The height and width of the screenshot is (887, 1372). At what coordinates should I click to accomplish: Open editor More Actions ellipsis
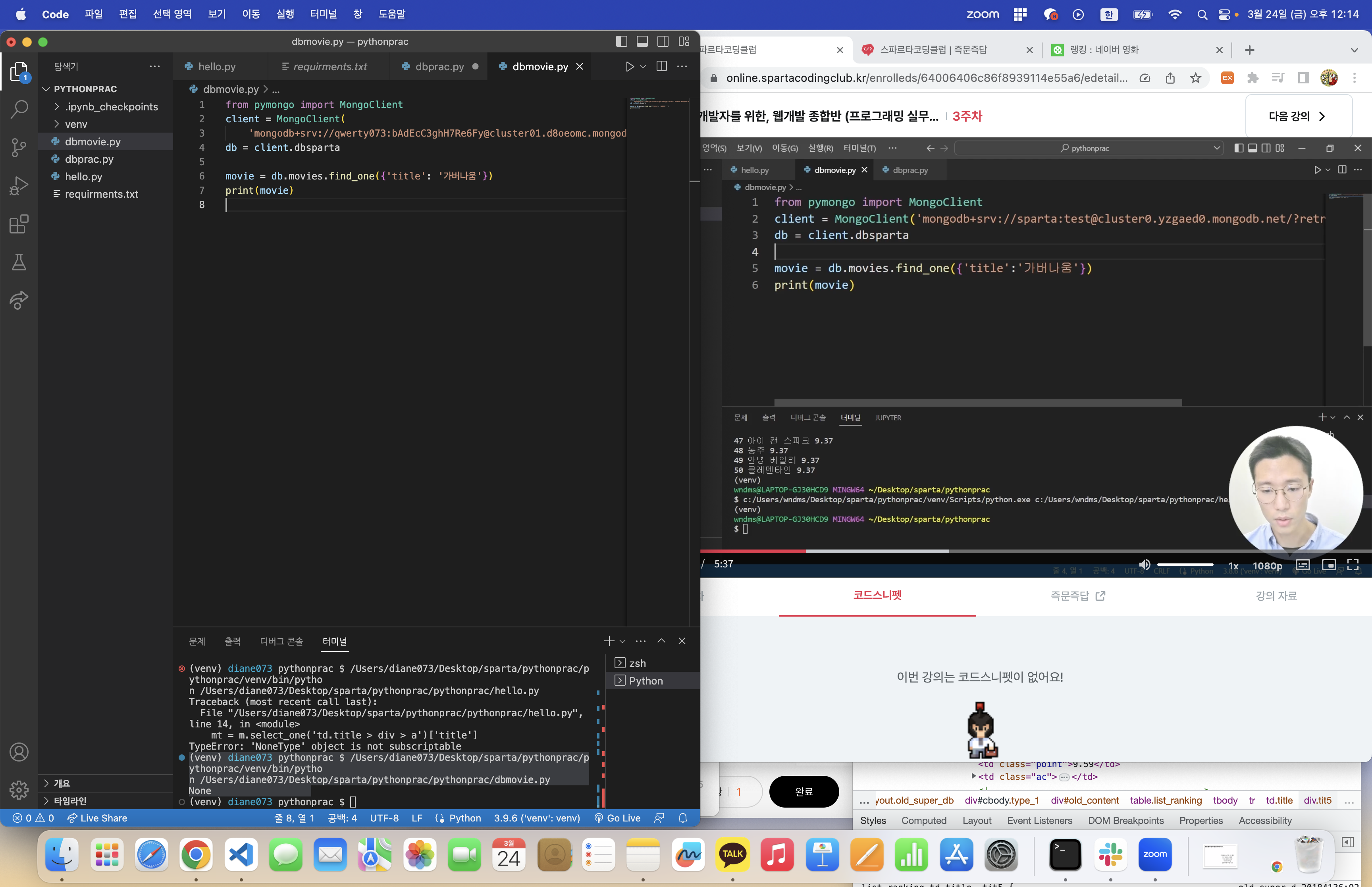click(x=682, y=66)
